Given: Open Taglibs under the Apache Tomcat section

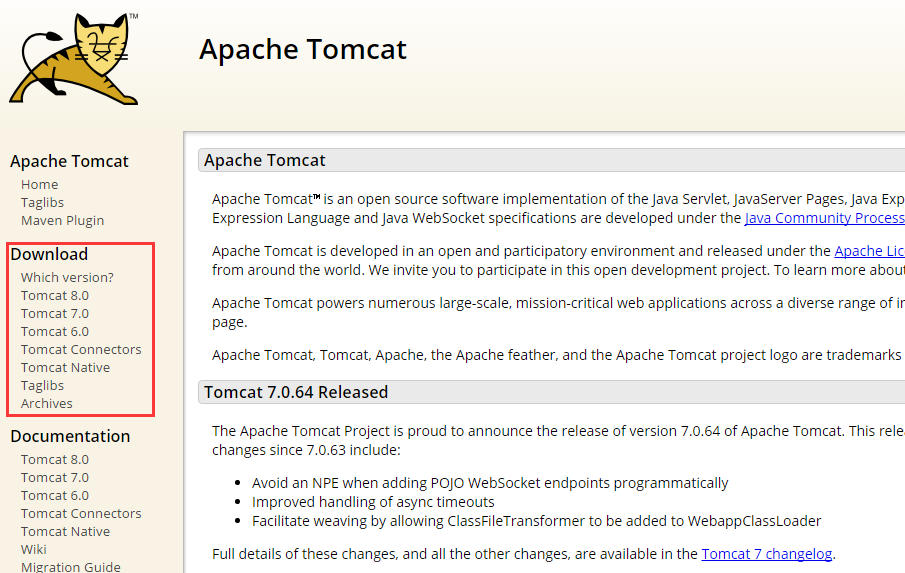Looking at the screenshot, I should point(42,203).
